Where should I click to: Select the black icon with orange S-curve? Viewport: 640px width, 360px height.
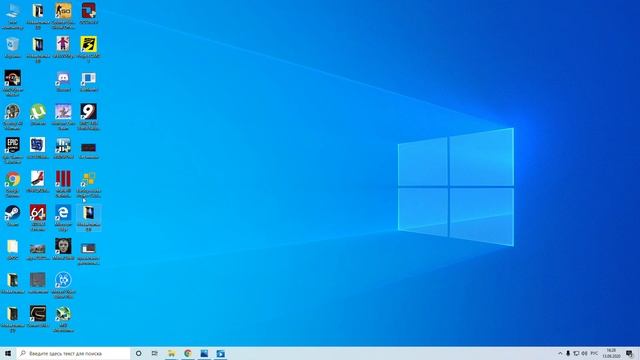click(38, 313)
